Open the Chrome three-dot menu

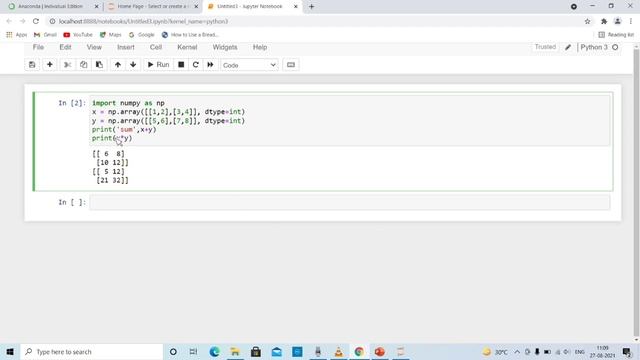click(x=631, y=21)
